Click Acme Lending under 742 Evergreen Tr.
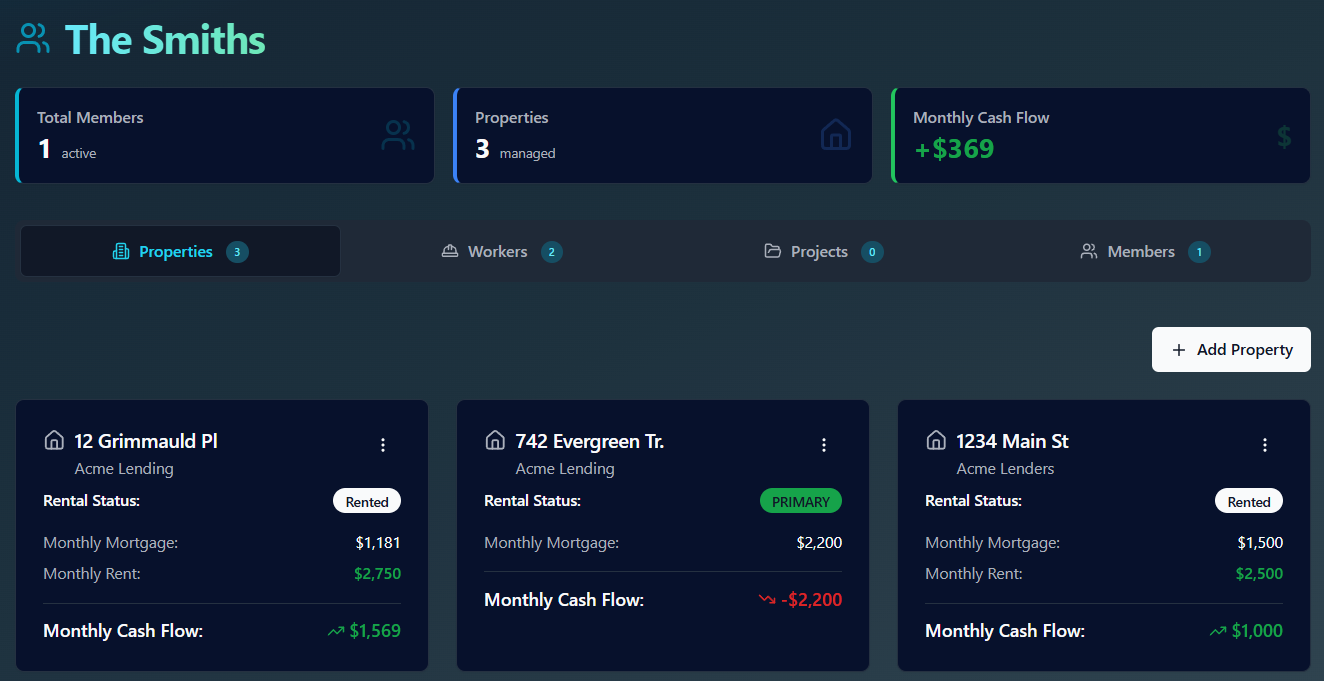Image resolution: width=1324 pixels, height=681 pixels. [565, 468]
